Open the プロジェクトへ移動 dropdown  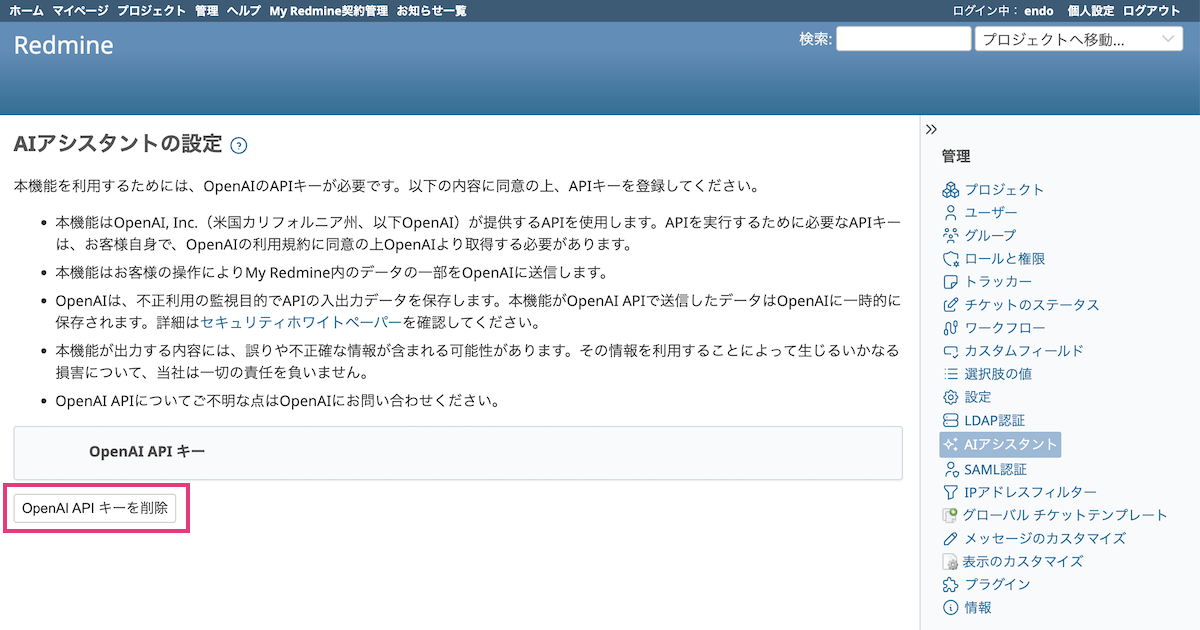(x=1079, y=39)
